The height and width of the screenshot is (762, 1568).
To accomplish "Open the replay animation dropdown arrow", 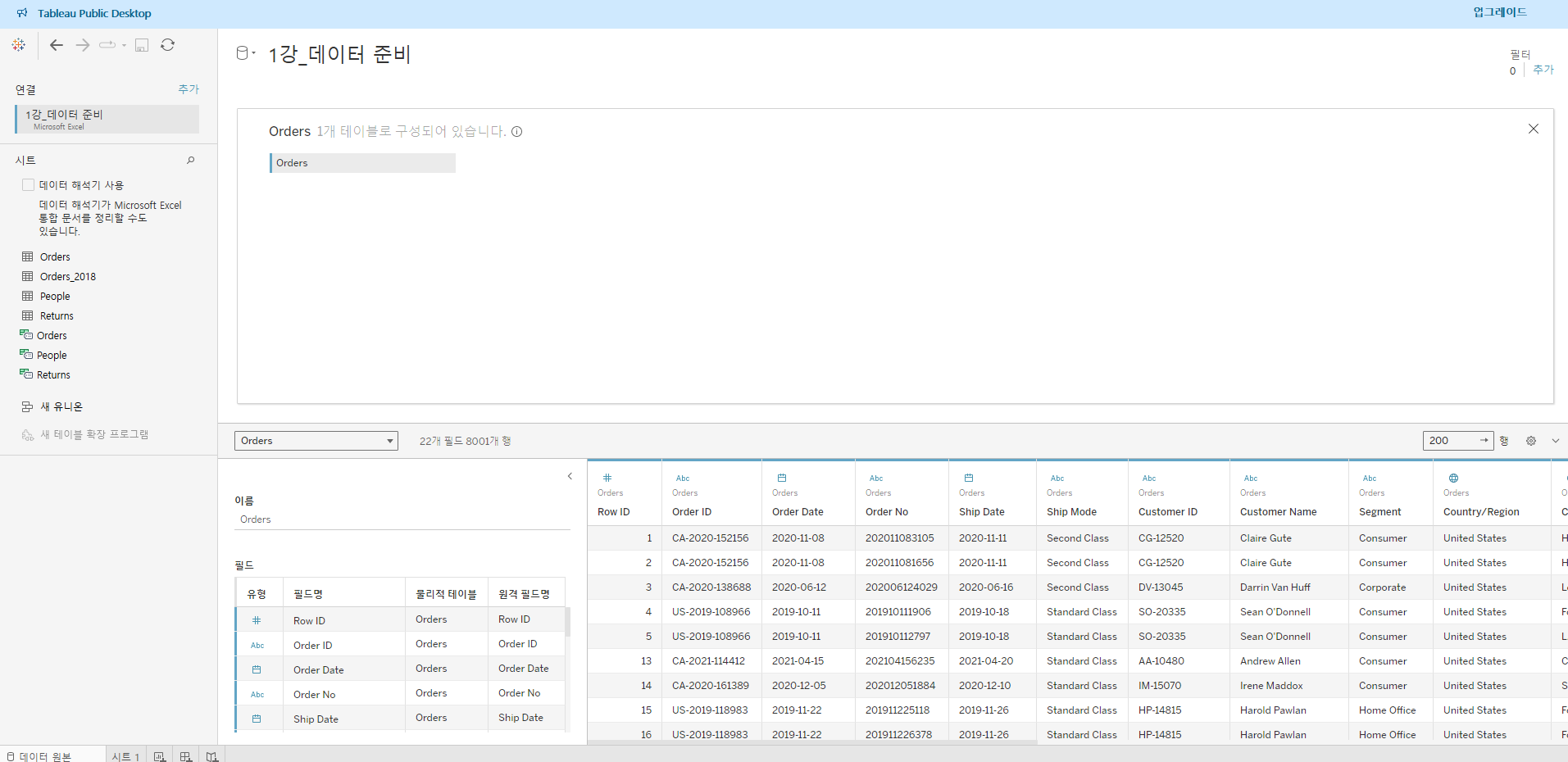I will tap(125, 45).
